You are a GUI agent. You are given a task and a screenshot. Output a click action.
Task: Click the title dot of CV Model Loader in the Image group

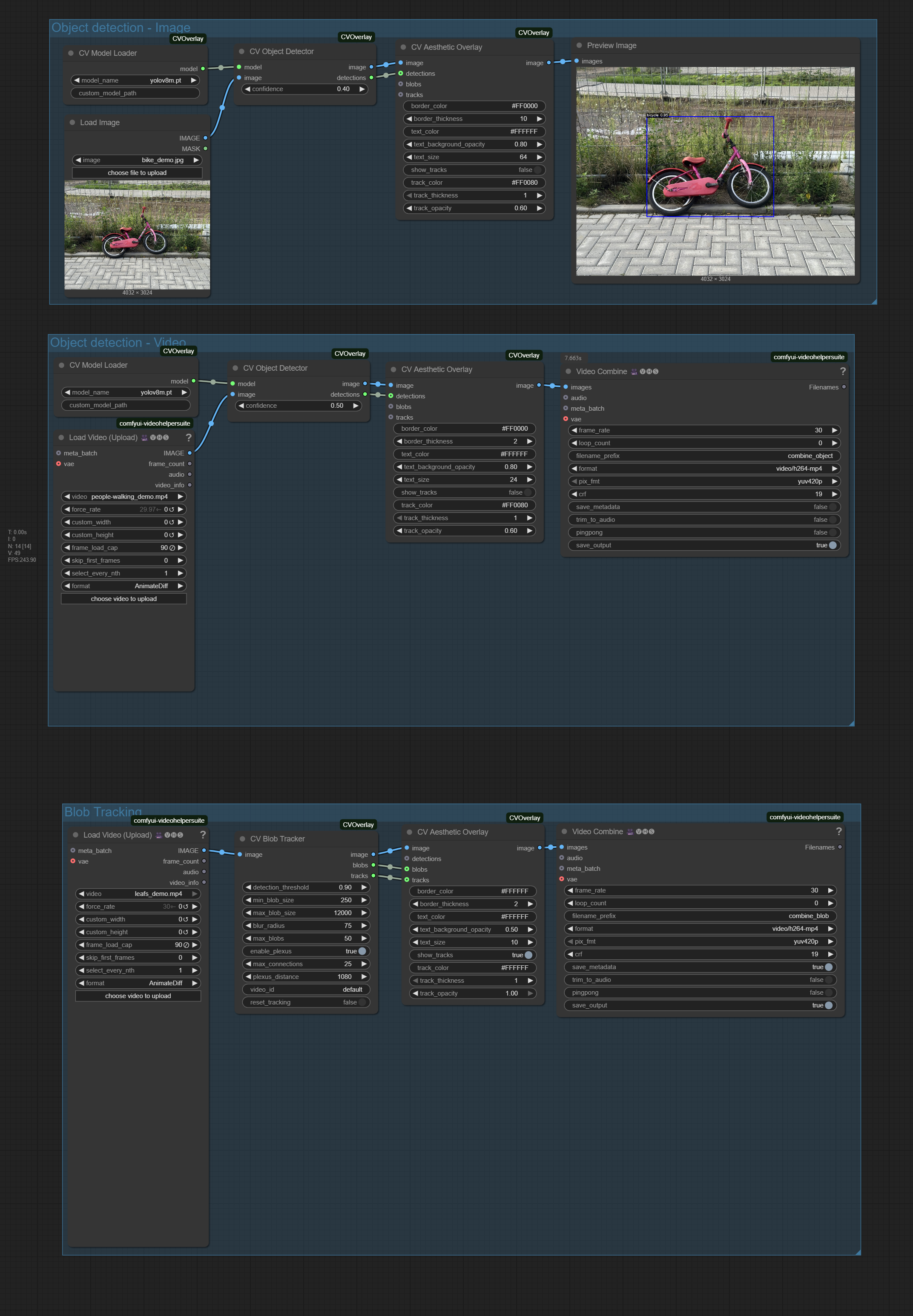[71, 53]
